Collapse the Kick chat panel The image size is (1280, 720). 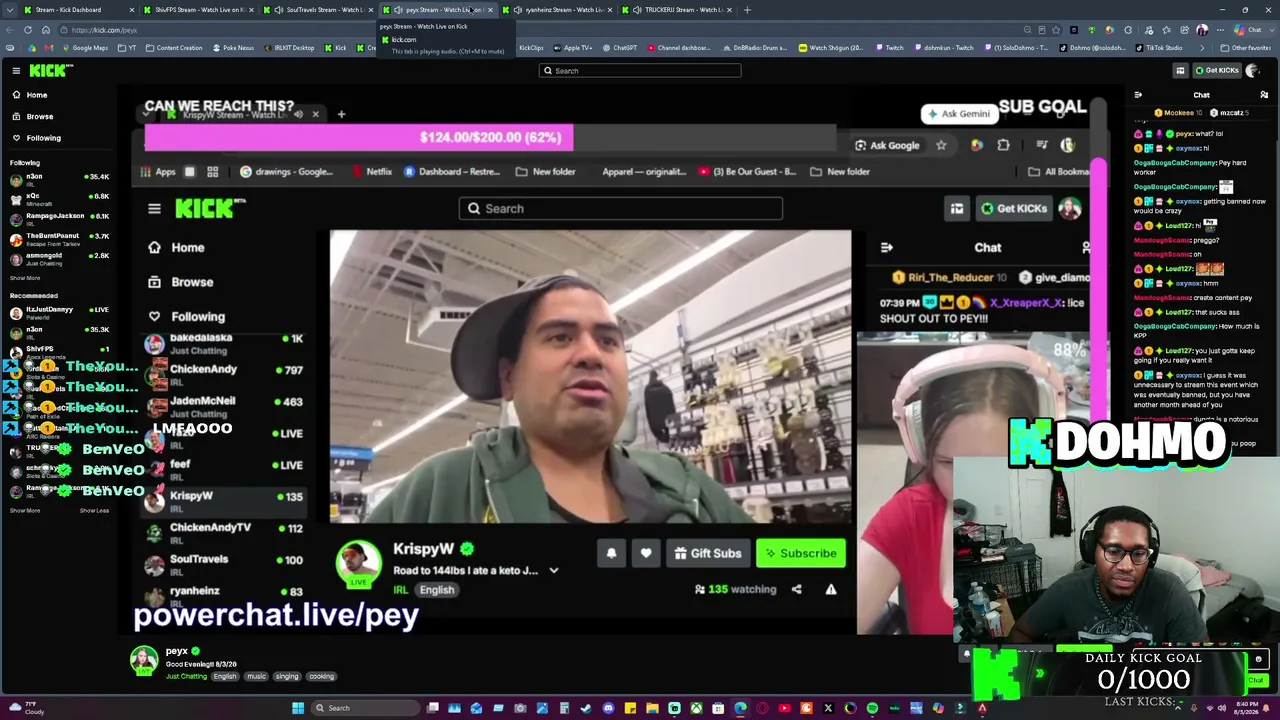[x=1138, y=95]
